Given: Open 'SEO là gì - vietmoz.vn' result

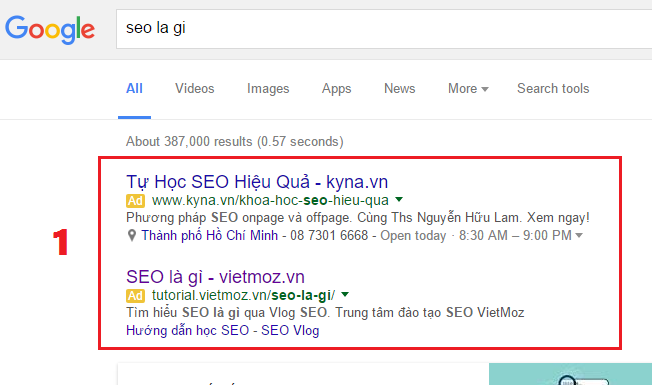Looking at the screenshot, I should 215,277.
